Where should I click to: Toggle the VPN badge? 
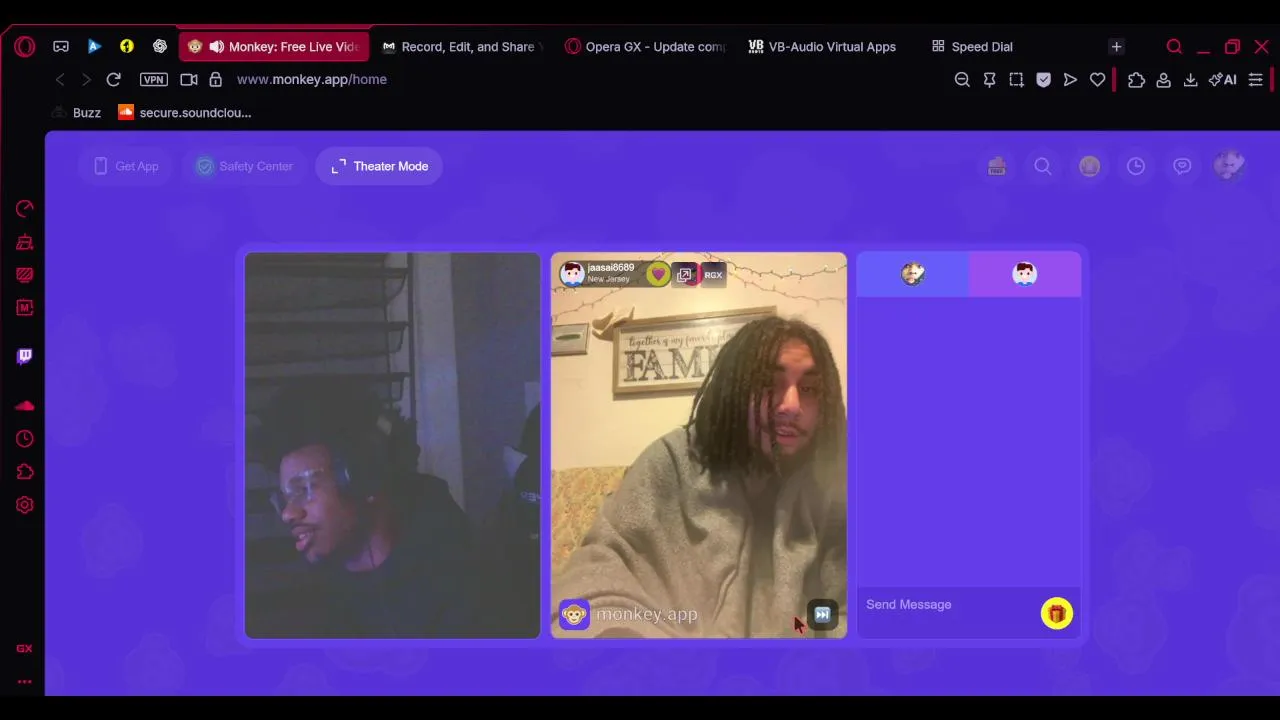pyautogui.click(x=153, y=79)
